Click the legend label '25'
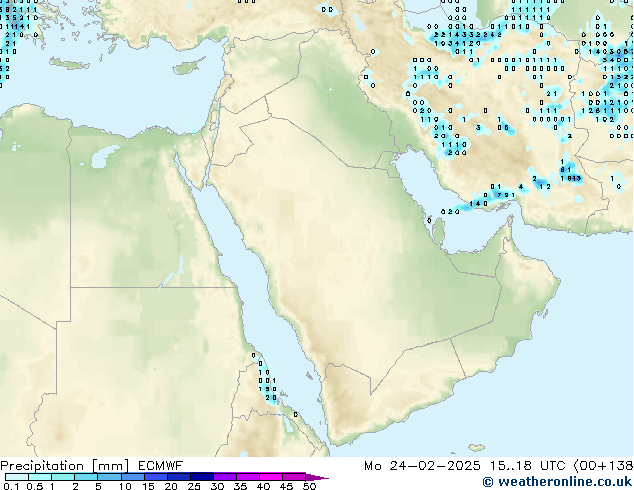634x490 pixels. [194, 486]
